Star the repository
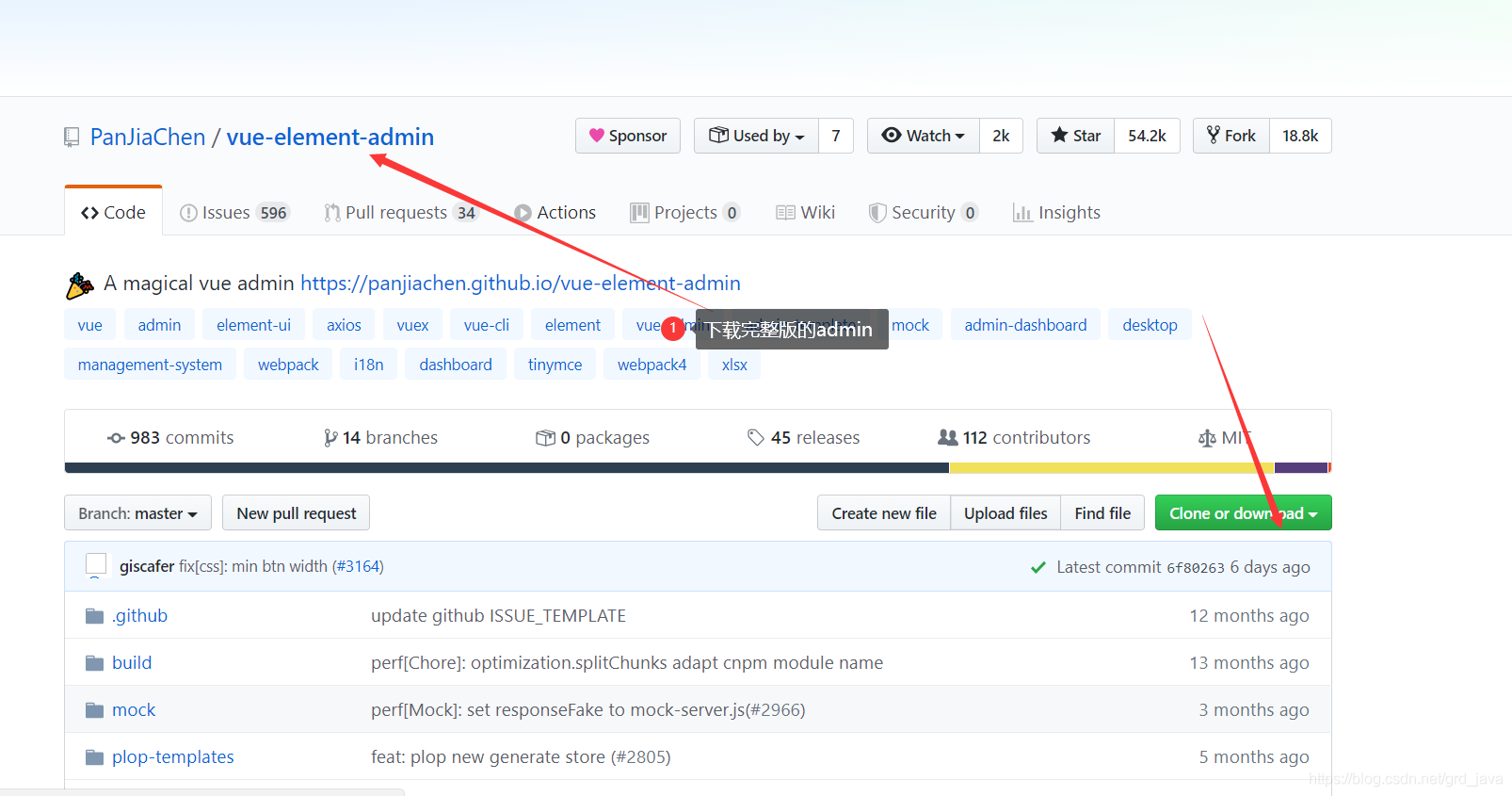Viewport: 1512px width, 796px height. point(1075,136)
